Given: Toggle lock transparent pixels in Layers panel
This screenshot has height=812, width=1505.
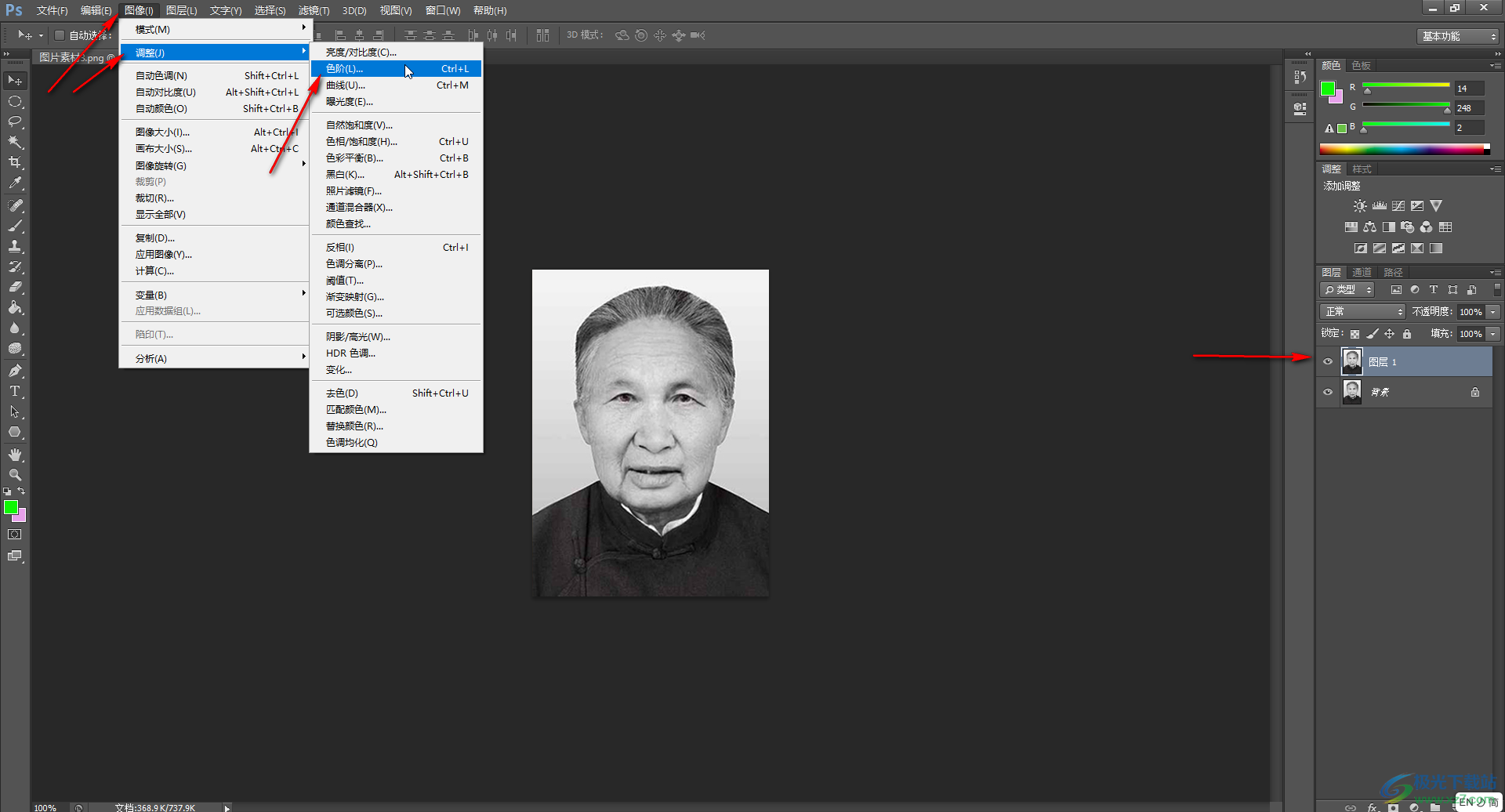Looking at the screenshot, I should click(x=1354, y=334).
